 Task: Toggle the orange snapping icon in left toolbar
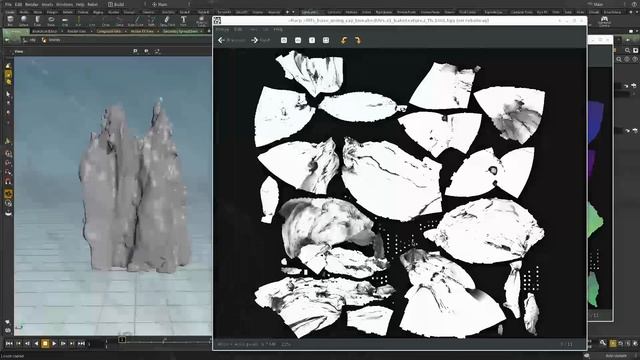[x=8, y=194]
